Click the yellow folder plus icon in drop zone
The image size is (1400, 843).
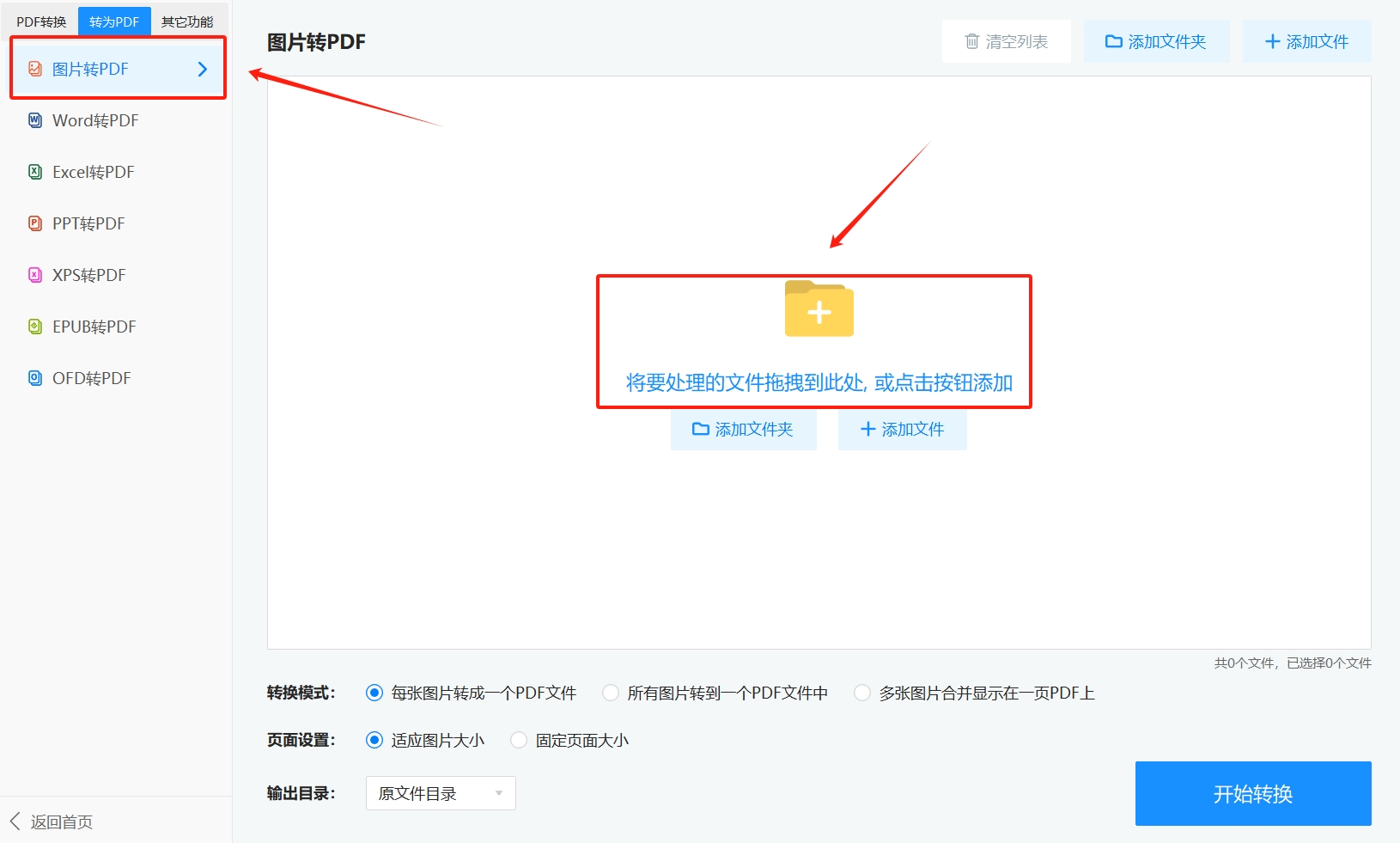pyautogui.click(x=818, y=309)
